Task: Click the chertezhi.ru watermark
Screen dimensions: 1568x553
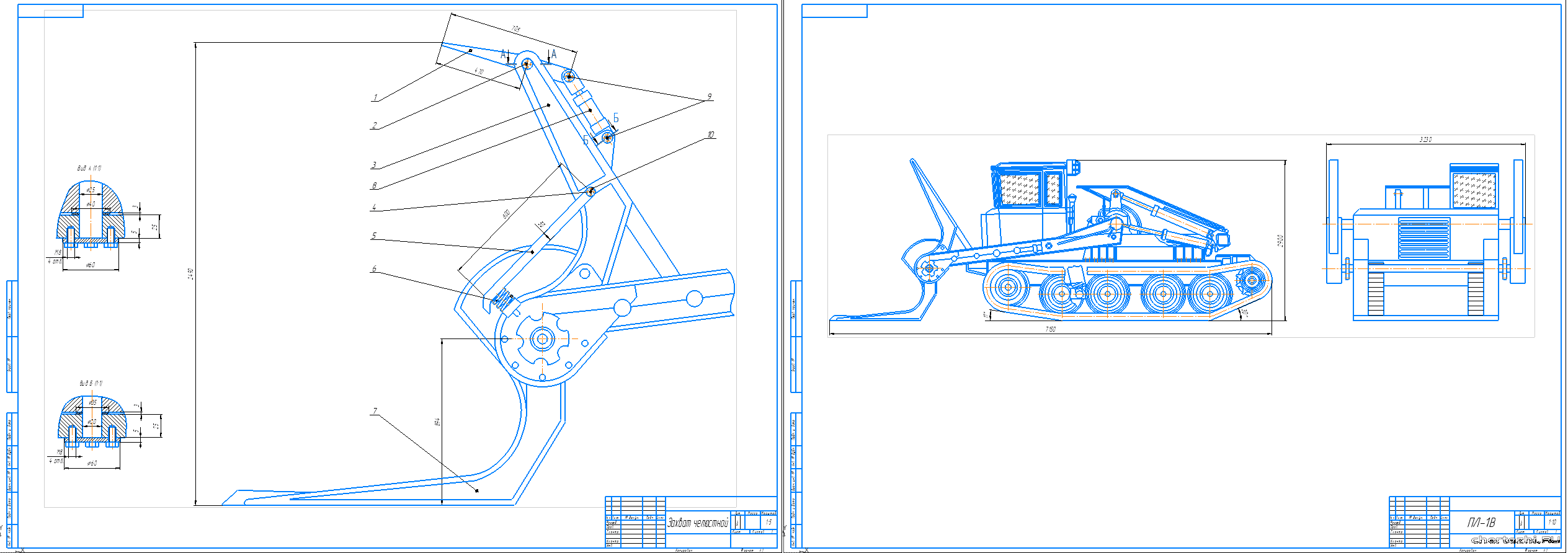Action: point(1515,540)
